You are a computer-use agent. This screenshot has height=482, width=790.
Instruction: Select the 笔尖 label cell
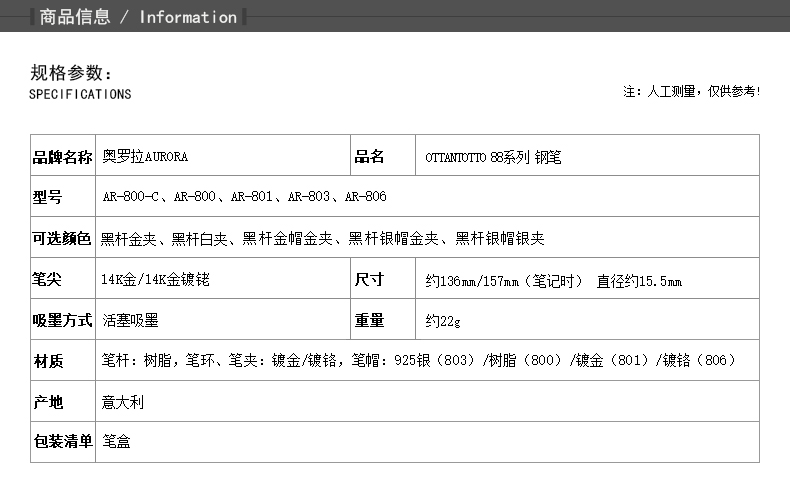pyautogui.click(x=63, y=279)
